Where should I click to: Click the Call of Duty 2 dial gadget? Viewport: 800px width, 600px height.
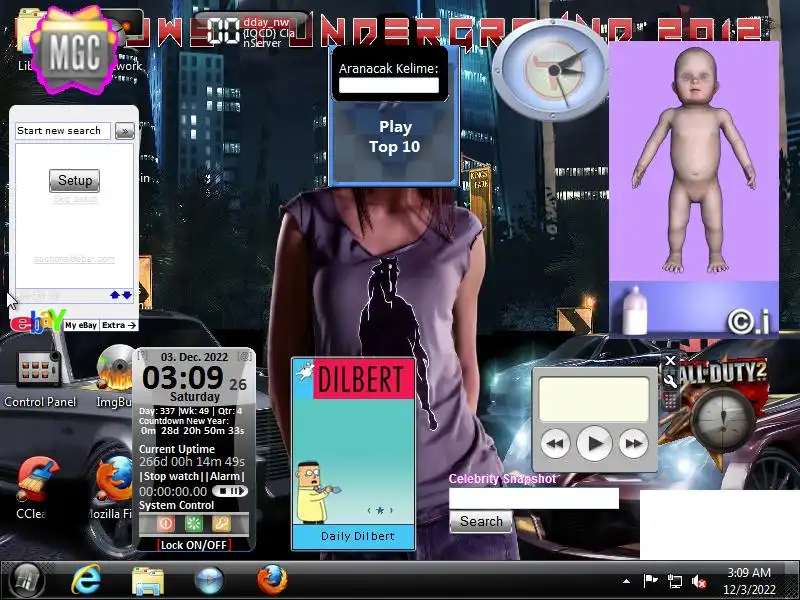coord(722,418)
